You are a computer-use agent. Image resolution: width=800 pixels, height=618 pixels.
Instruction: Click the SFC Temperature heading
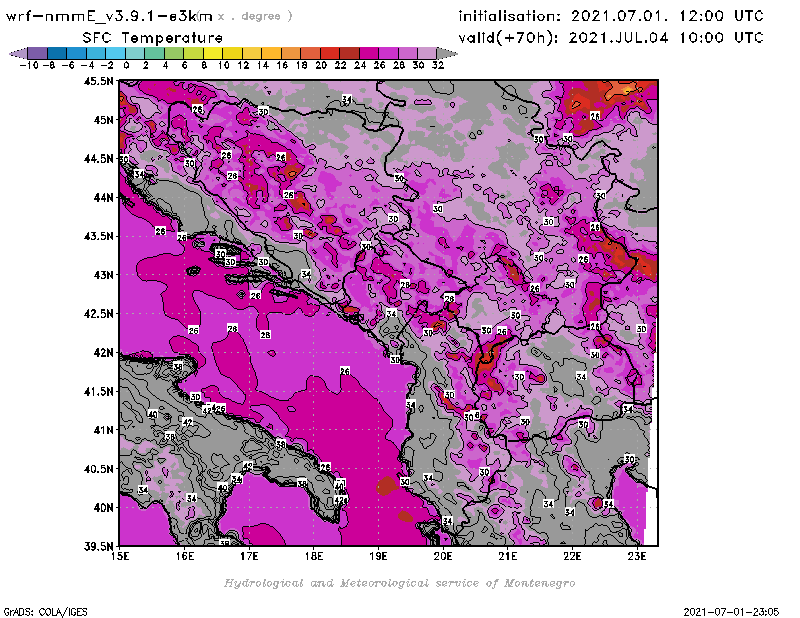(153, 38)
